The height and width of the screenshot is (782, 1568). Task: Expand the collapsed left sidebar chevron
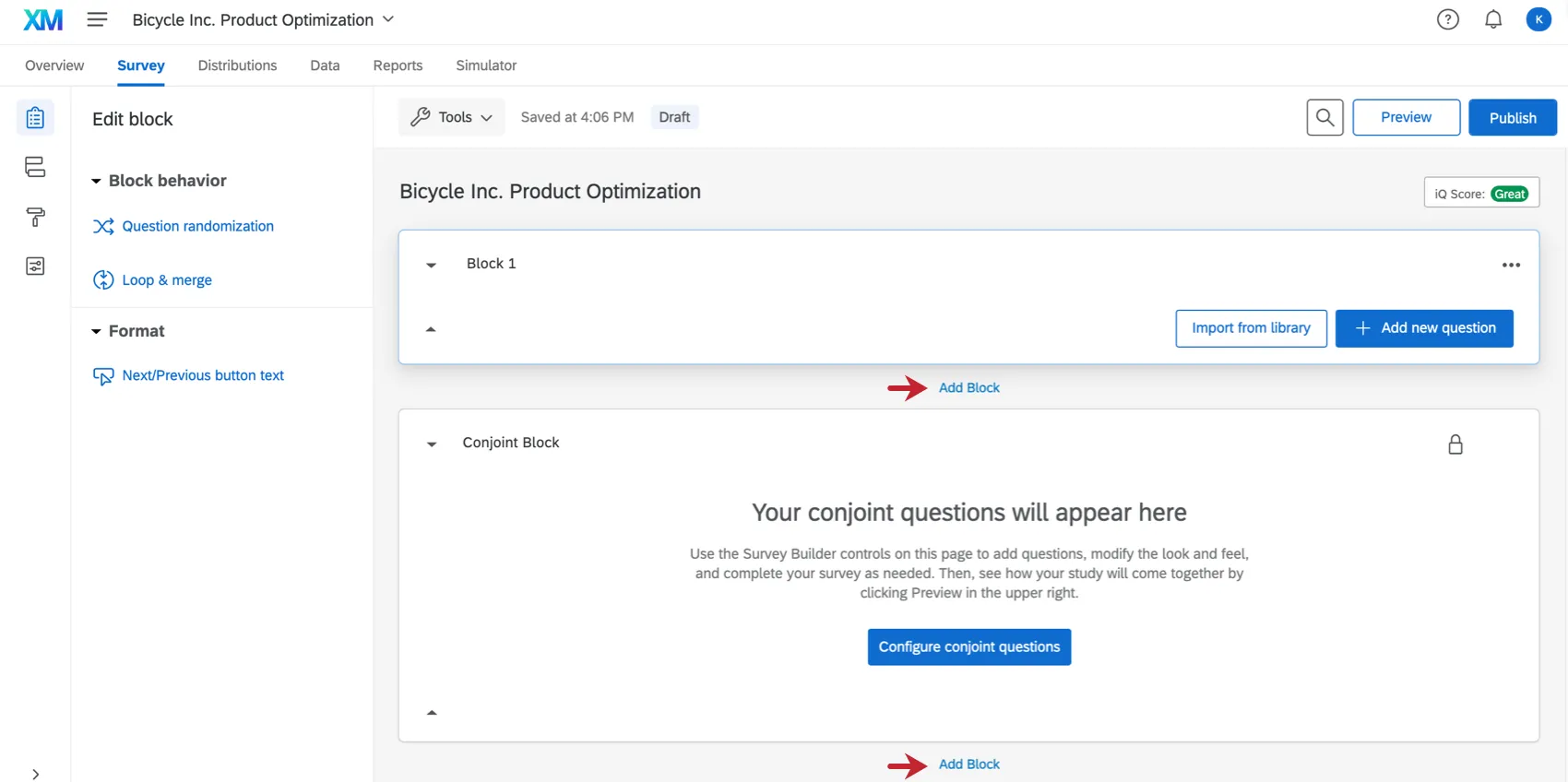35,774
